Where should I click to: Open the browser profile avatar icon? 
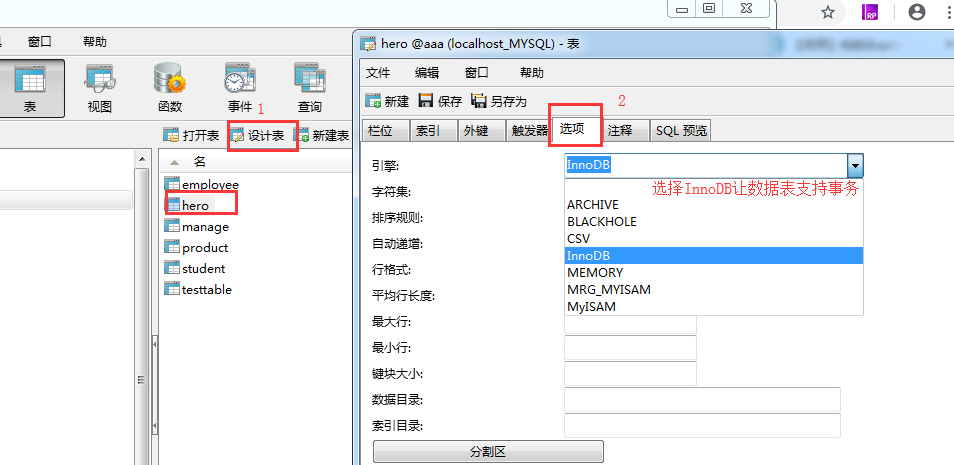(916, 12)
